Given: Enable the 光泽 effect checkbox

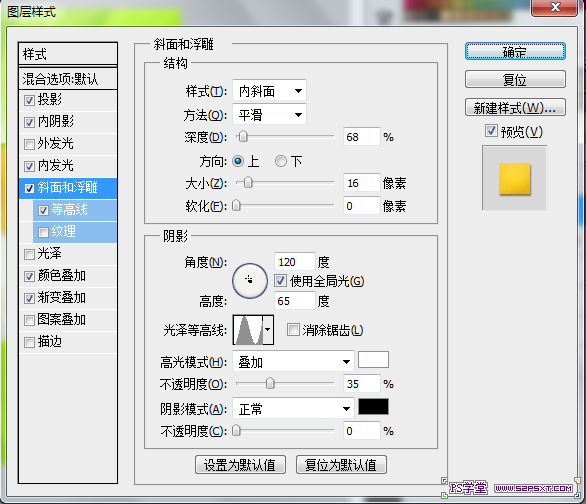Looking at the screenshot, I should 29,254.
